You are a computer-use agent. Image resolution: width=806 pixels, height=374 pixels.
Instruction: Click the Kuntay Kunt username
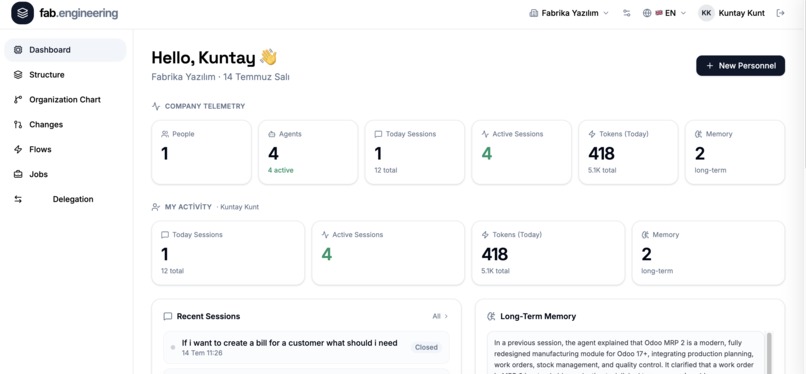(741, 13)
